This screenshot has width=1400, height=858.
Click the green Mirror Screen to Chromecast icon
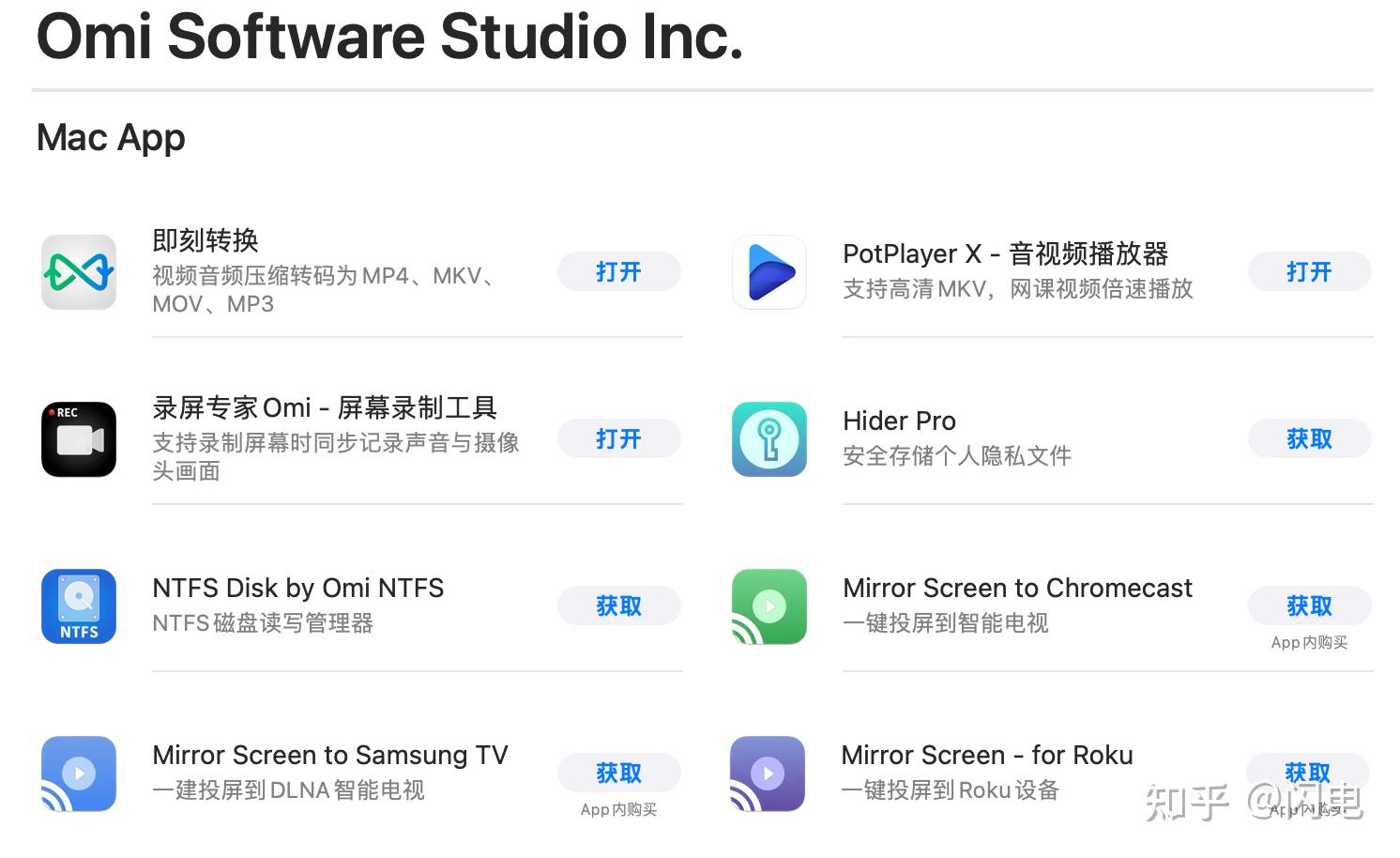point(769,606)
